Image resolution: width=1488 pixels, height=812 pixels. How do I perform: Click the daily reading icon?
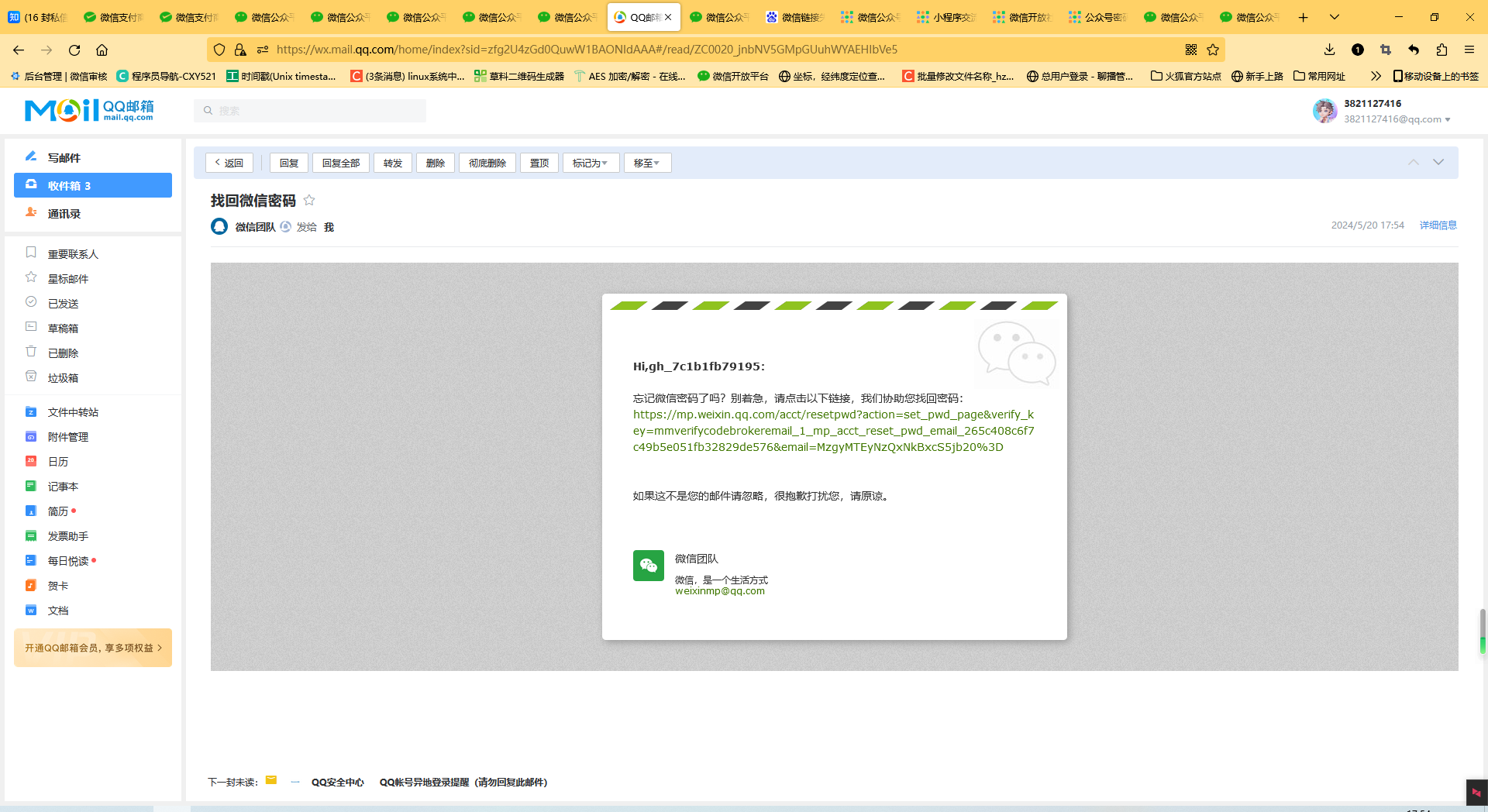coord(31,560)
